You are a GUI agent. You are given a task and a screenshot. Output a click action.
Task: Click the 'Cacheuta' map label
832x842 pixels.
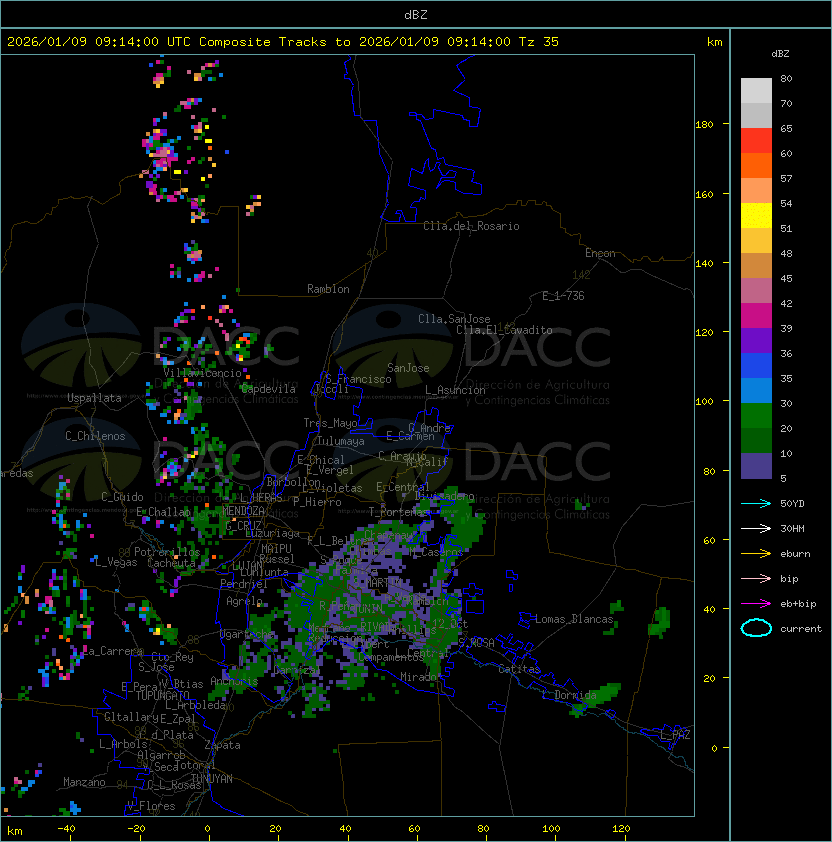pyautogui.click(x=171, y=563)
